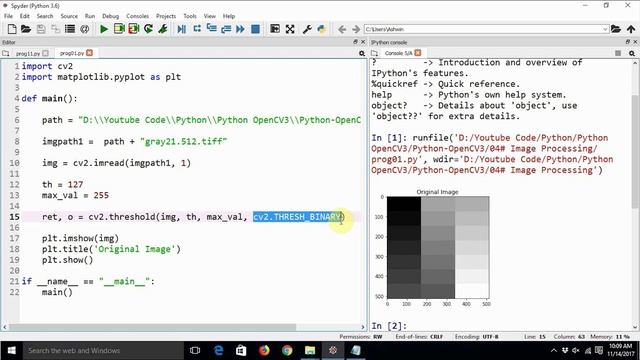Open the list-style toolbar icon after Save all
This screenshot has height=360, width=640.
coord(70,29)
